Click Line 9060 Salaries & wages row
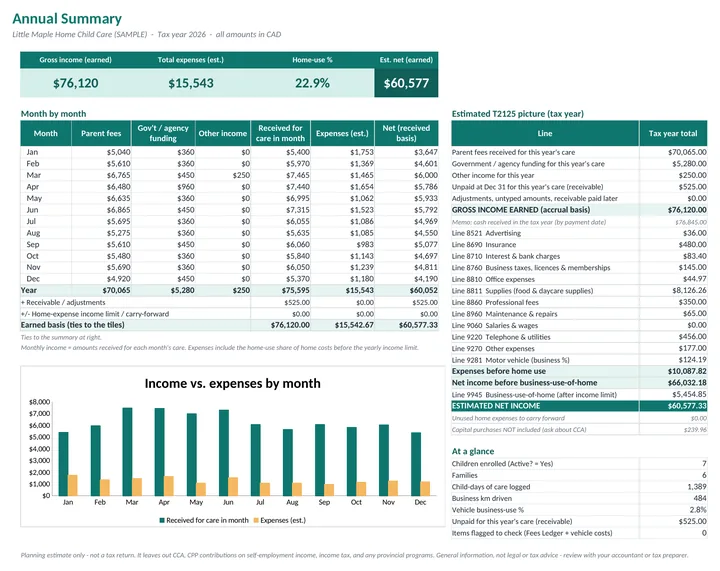This screenshot has width=720, height=571. tap(579, 325)
